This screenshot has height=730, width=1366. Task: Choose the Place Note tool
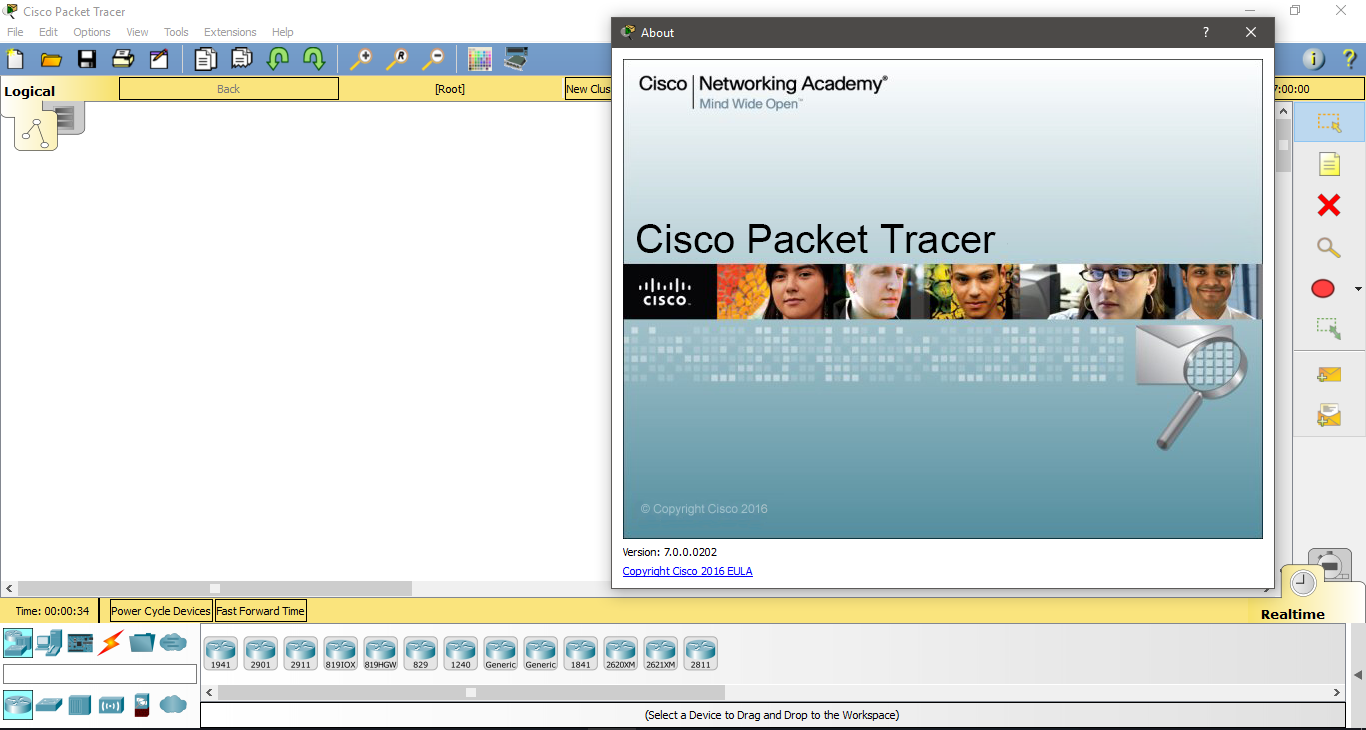[x=1329, y=164]
